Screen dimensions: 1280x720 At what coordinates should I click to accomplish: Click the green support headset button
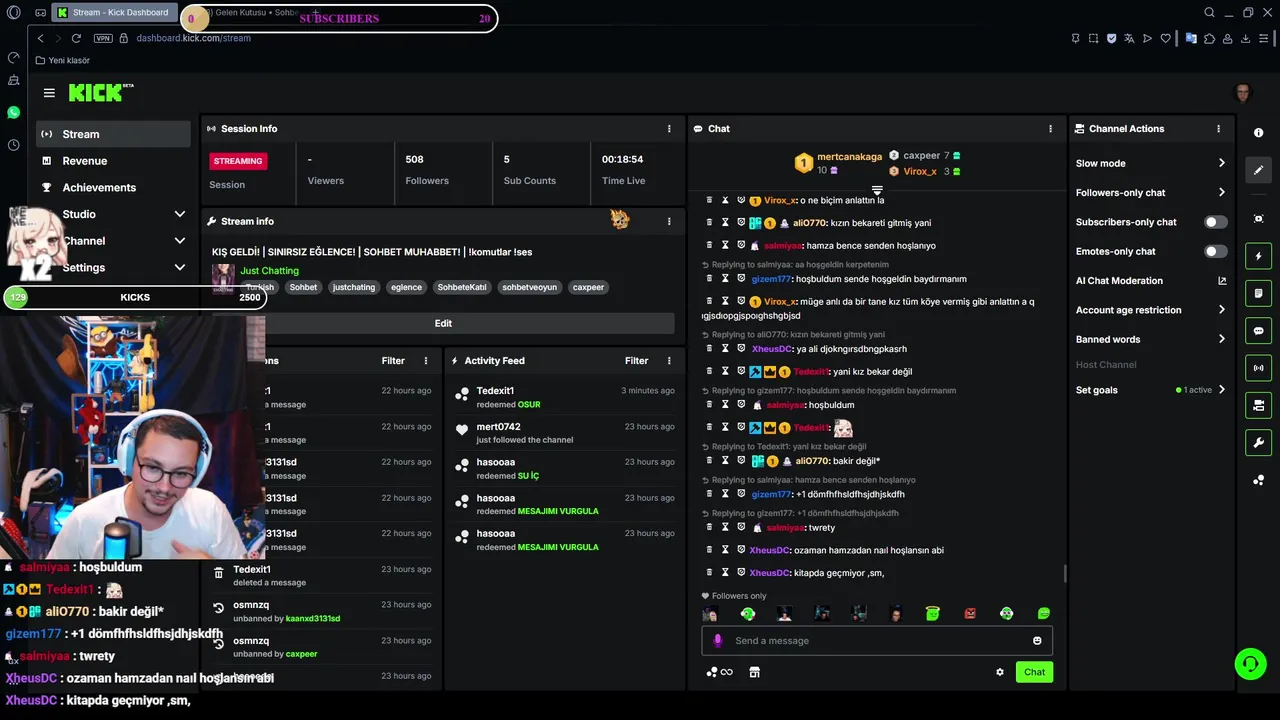pos(1249,663)
